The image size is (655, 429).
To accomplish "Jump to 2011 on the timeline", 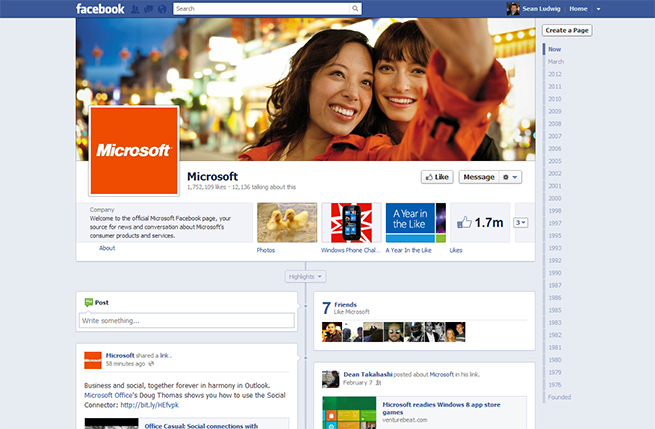I will coord(555,86).
